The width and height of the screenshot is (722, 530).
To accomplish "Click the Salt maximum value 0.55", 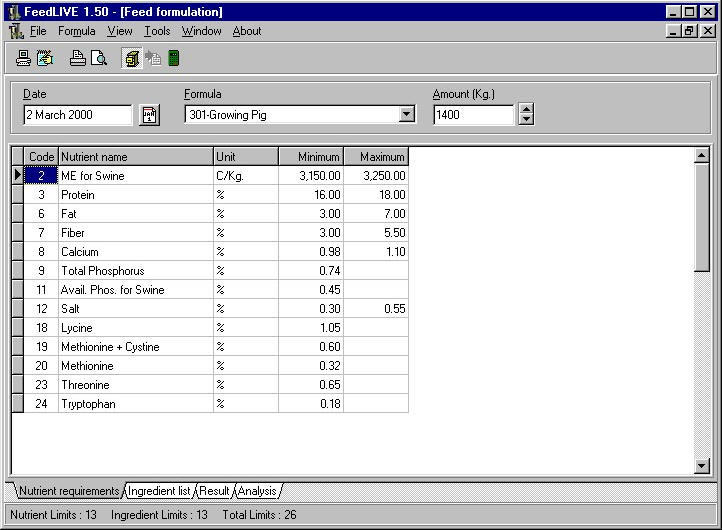I will [x=376, y=309].
